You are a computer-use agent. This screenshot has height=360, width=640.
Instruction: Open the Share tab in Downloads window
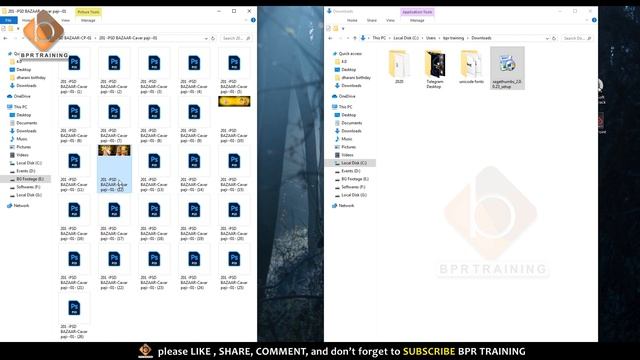372,20
